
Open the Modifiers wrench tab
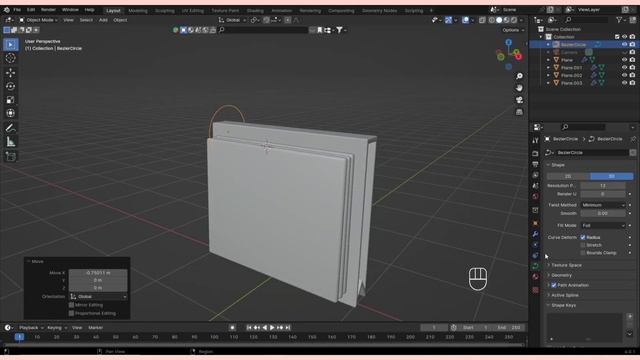[535, 234]
